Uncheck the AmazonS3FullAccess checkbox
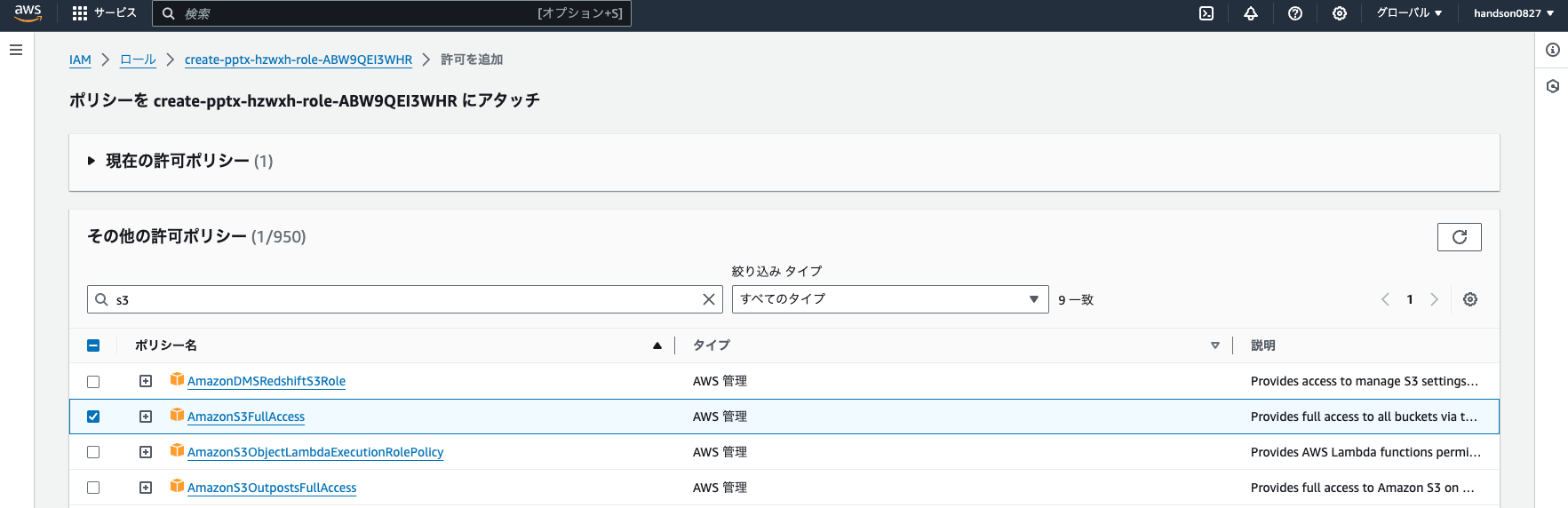The image size is (1568, 508). coord(93,417)
